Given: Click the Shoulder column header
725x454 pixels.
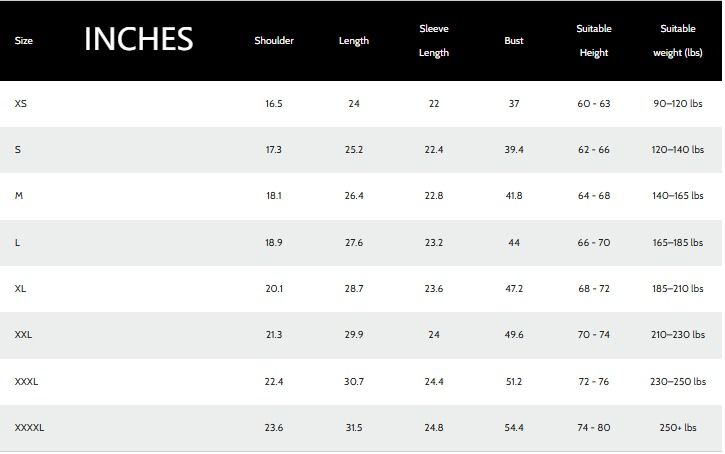Looking at the screenshot, I should tap(274, 41).
